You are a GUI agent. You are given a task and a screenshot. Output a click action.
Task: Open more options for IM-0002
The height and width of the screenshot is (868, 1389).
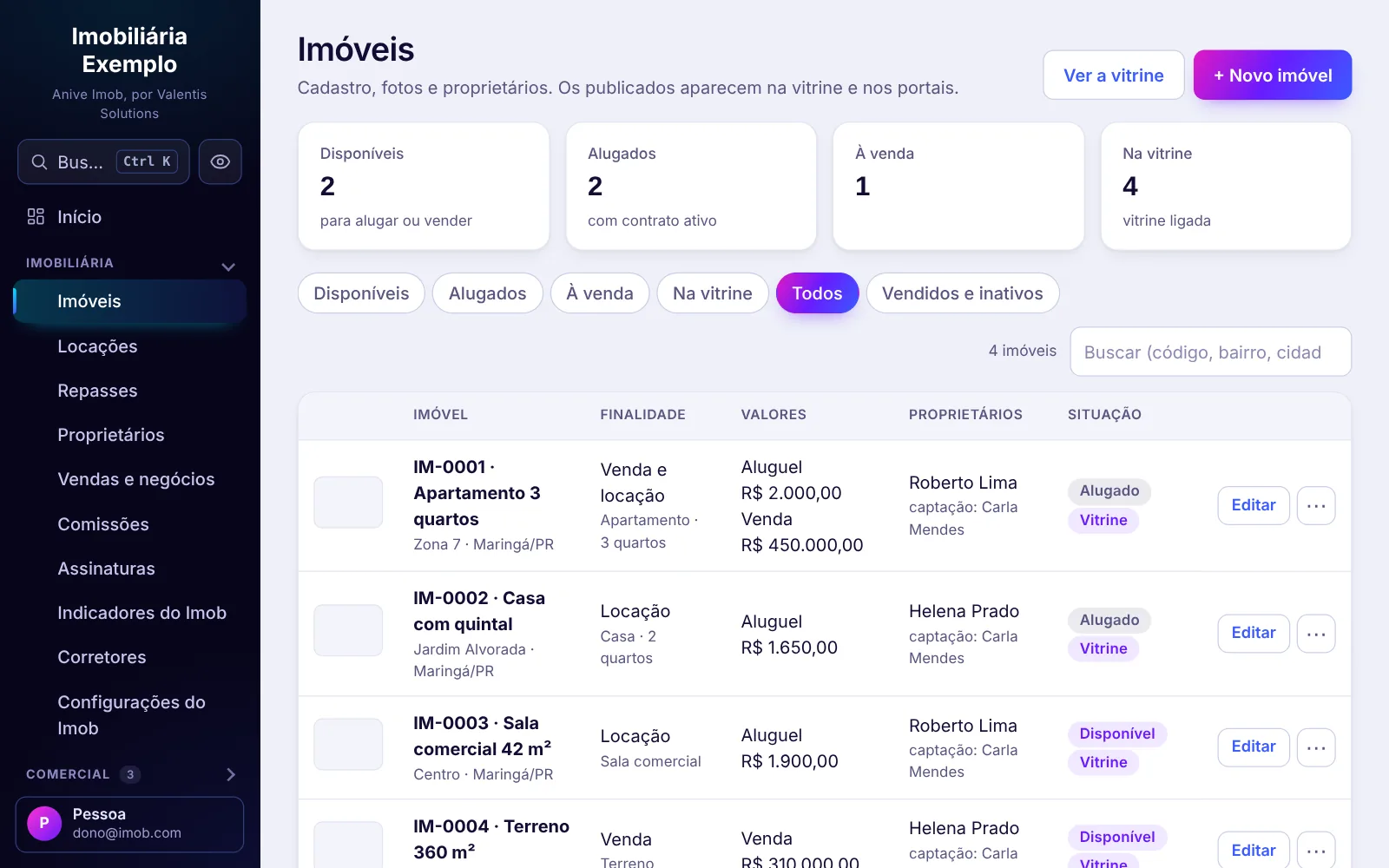1316,634
